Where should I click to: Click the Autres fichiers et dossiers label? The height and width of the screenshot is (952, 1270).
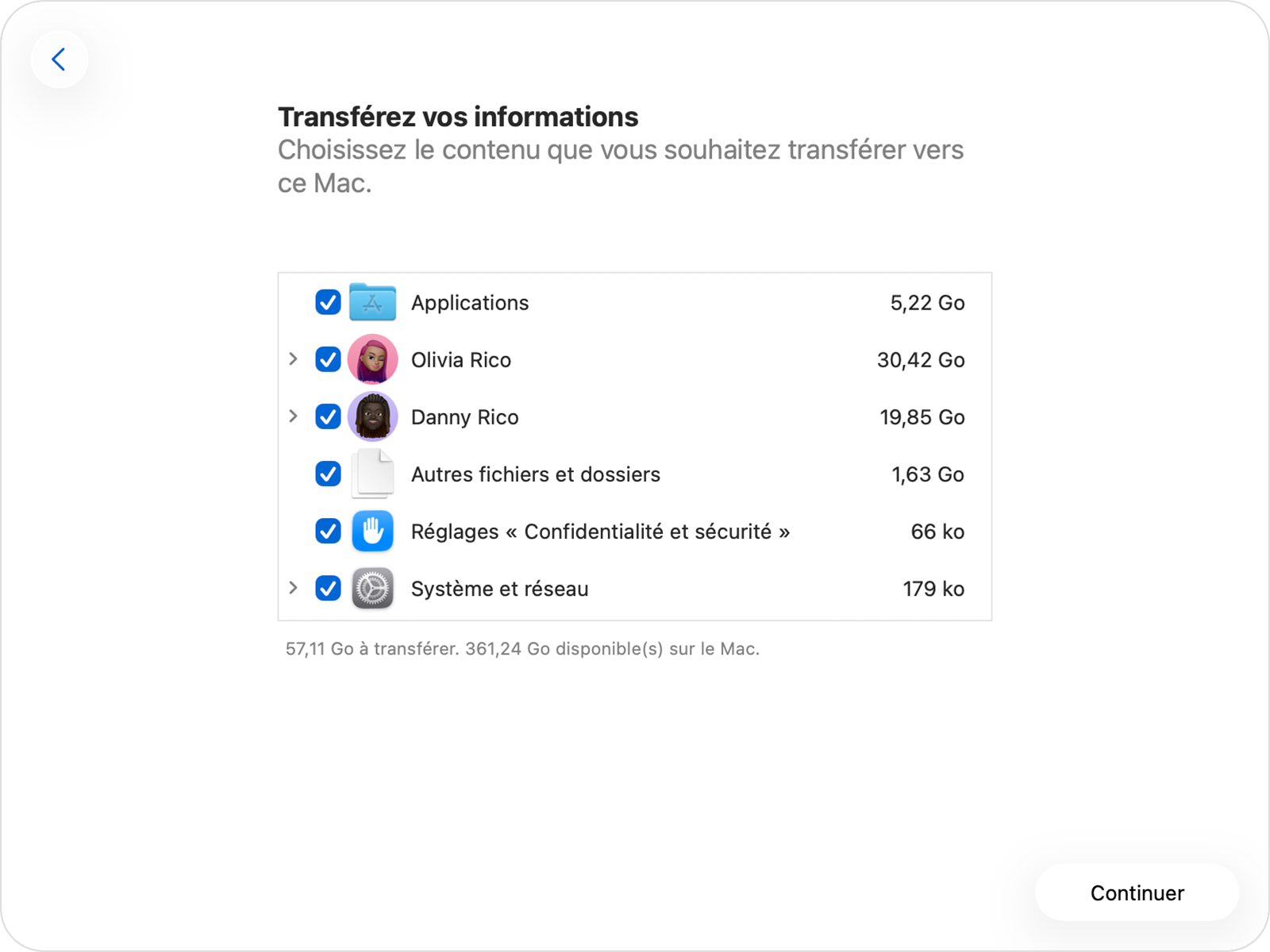(535, 474)
